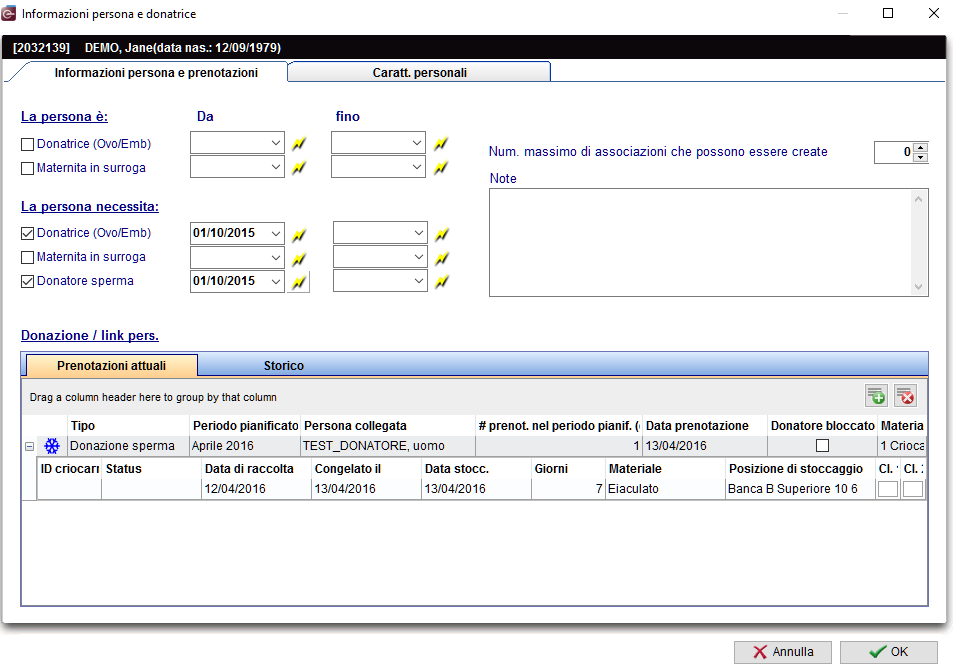Click the 'La persona necessita:' heading link
953x668 pixels.
90,207
